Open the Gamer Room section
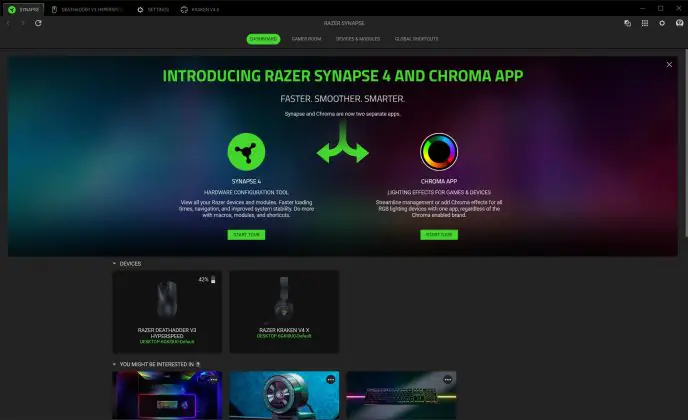Image resolution: width=688 pixels, height=420 pixels. pyautogui.click(x=306, y=39)
